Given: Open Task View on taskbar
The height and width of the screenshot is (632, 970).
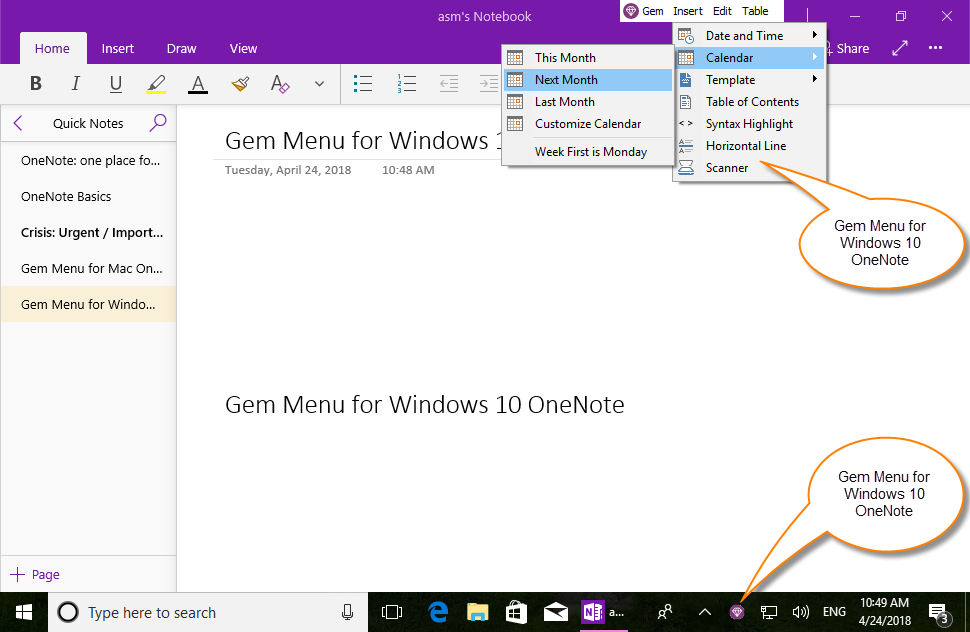Looking at the screenshot, I should (392, 612).
